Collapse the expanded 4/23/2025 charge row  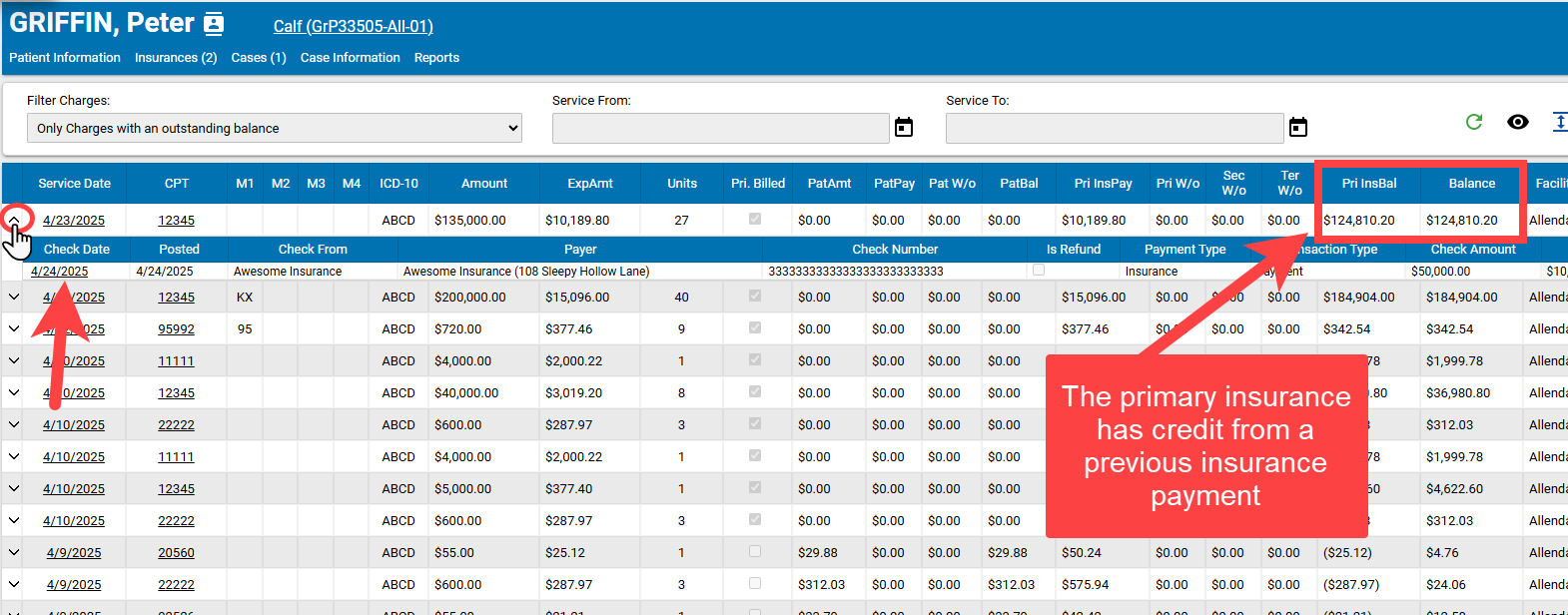coord(14,220)
